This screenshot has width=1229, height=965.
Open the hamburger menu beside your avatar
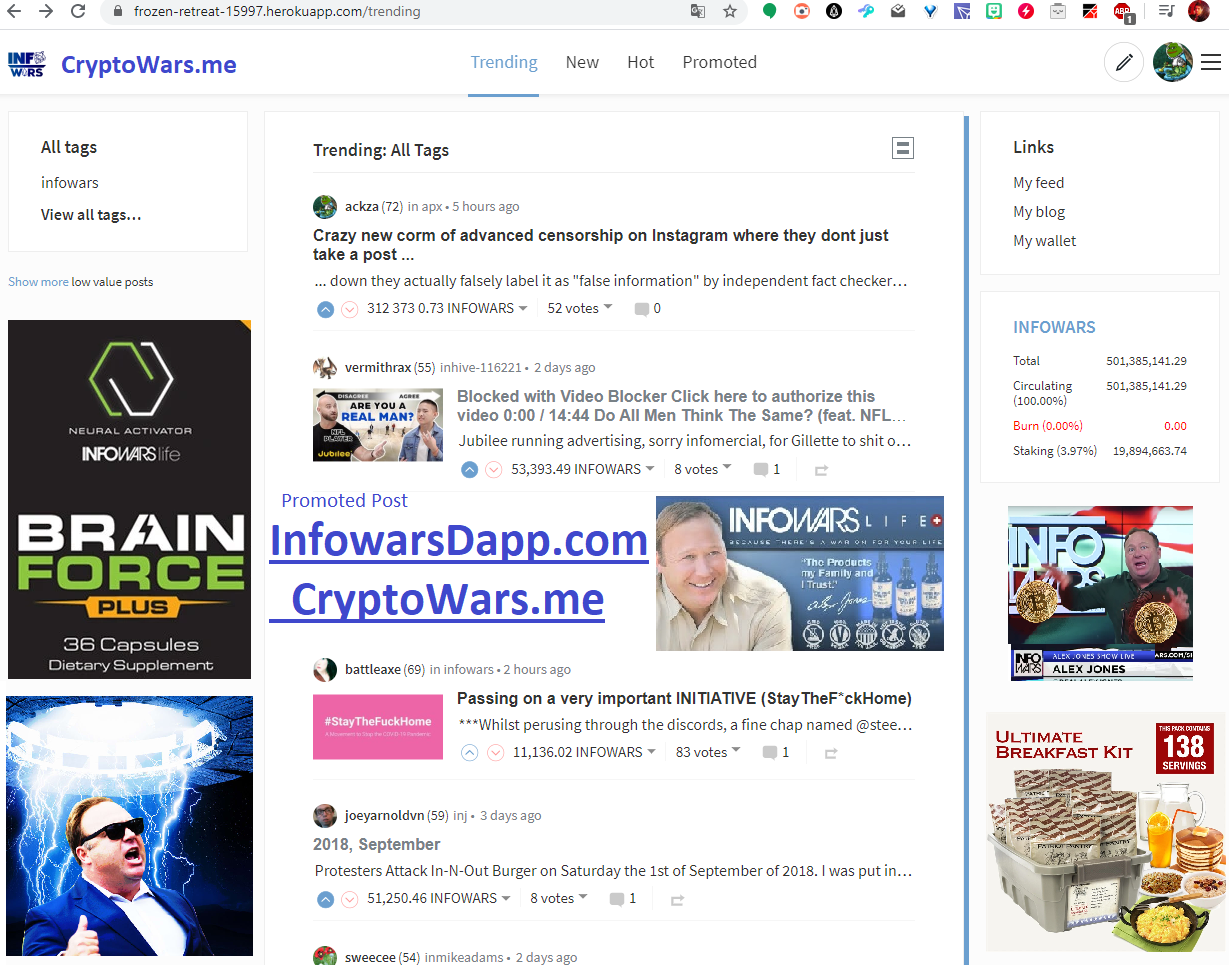1210,62
